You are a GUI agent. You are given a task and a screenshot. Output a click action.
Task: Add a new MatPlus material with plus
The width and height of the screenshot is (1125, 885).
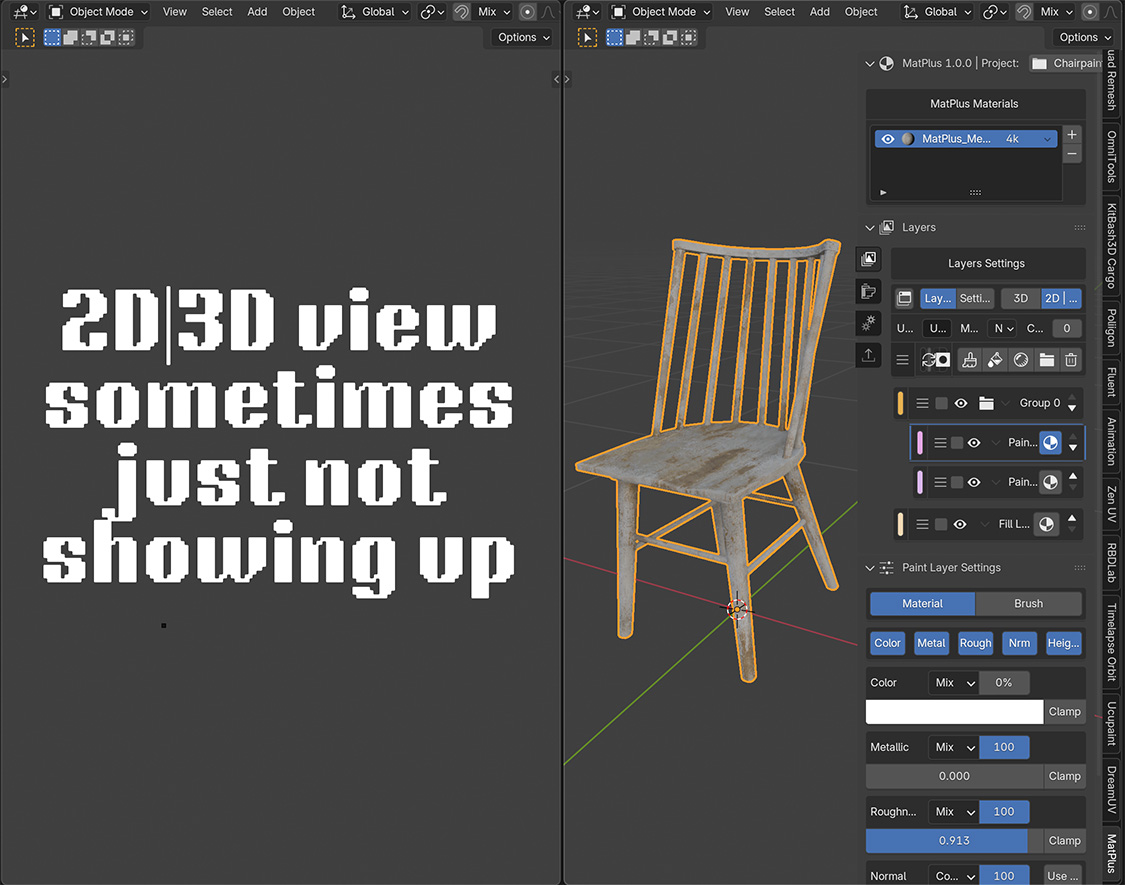click(1072, 135)
